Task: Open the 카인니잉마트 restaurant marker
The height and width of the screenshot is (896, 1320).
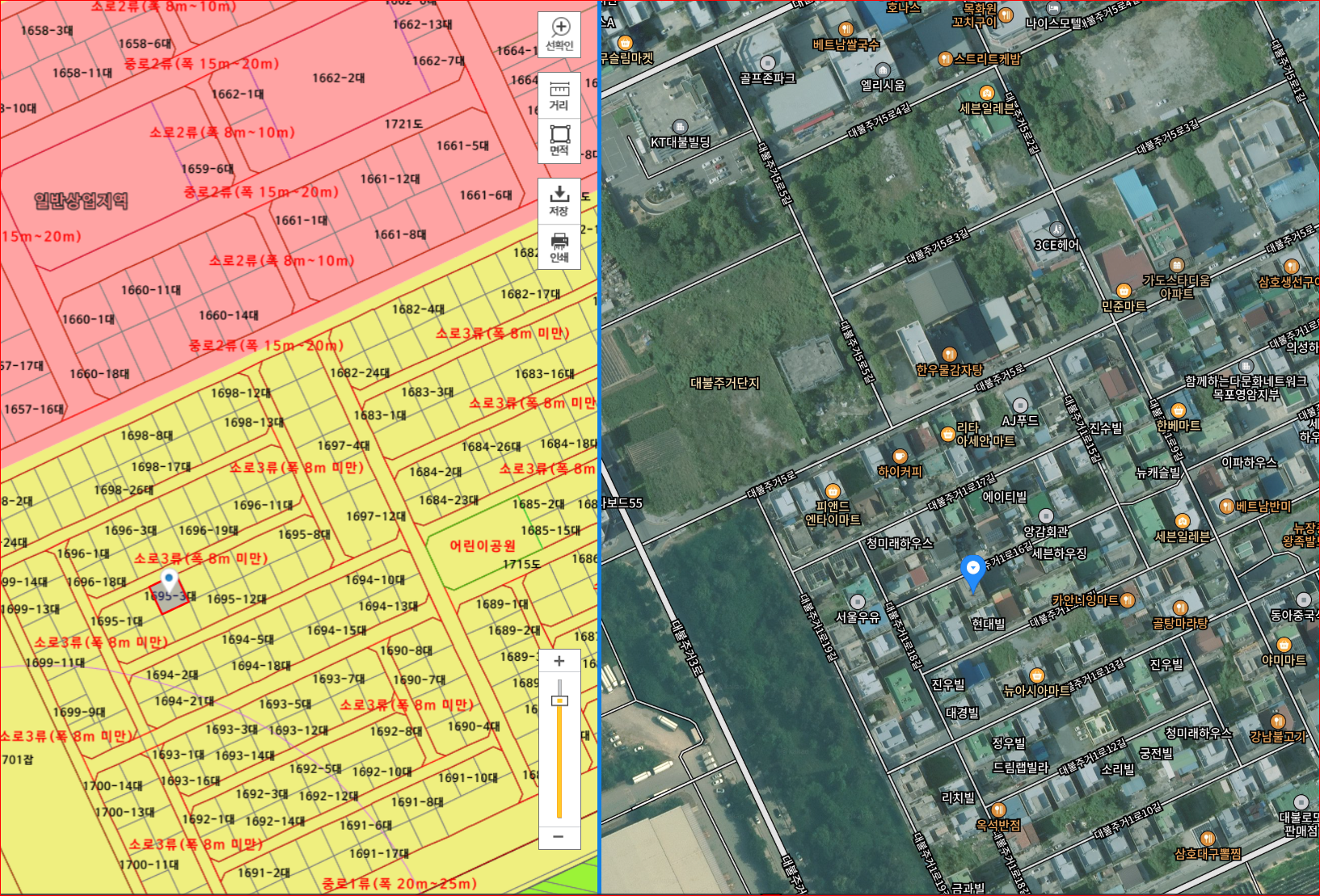Action: (x=1094, y=600)
